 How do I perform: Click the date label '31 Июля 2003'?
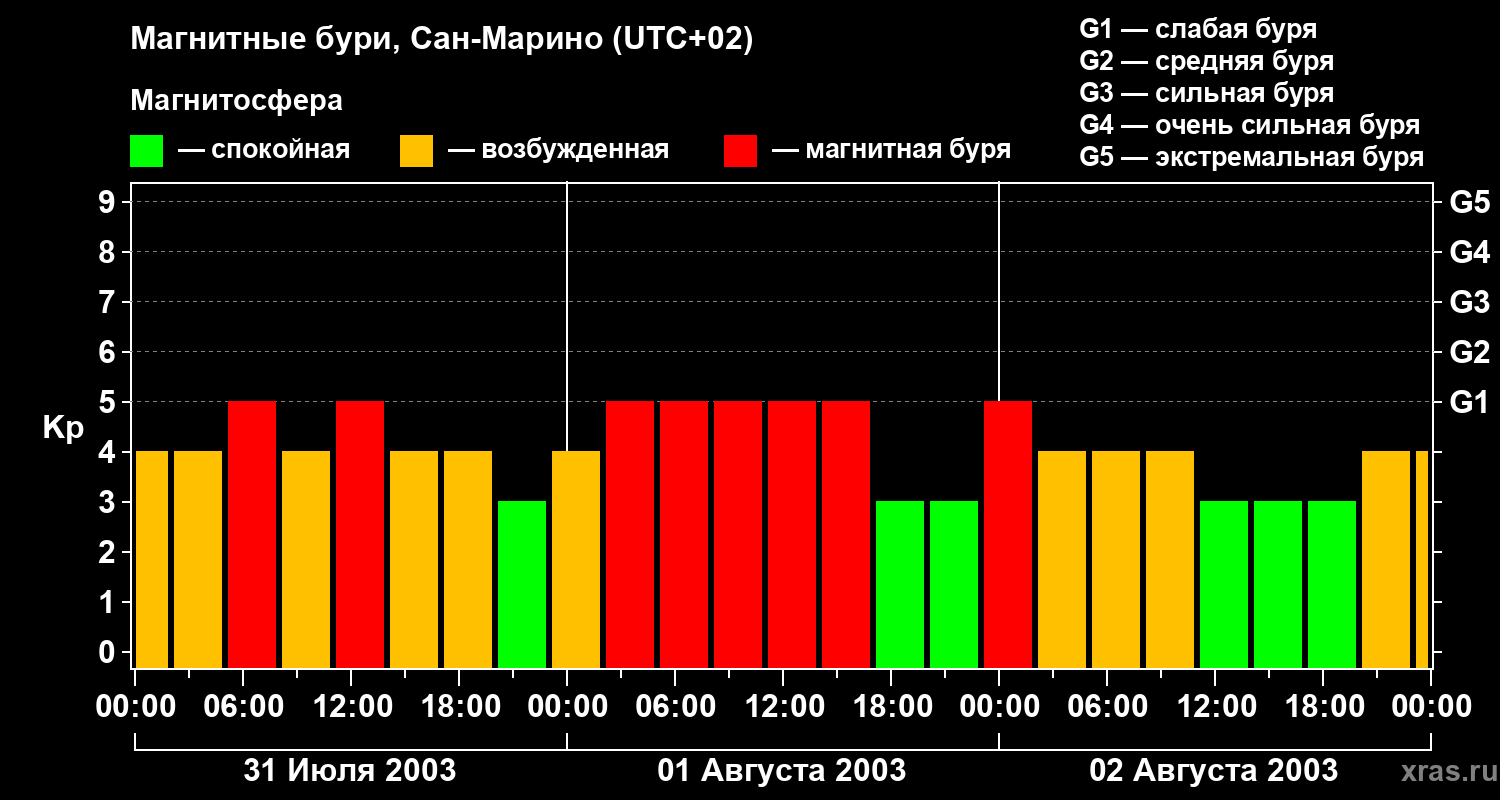pos(350,771)
